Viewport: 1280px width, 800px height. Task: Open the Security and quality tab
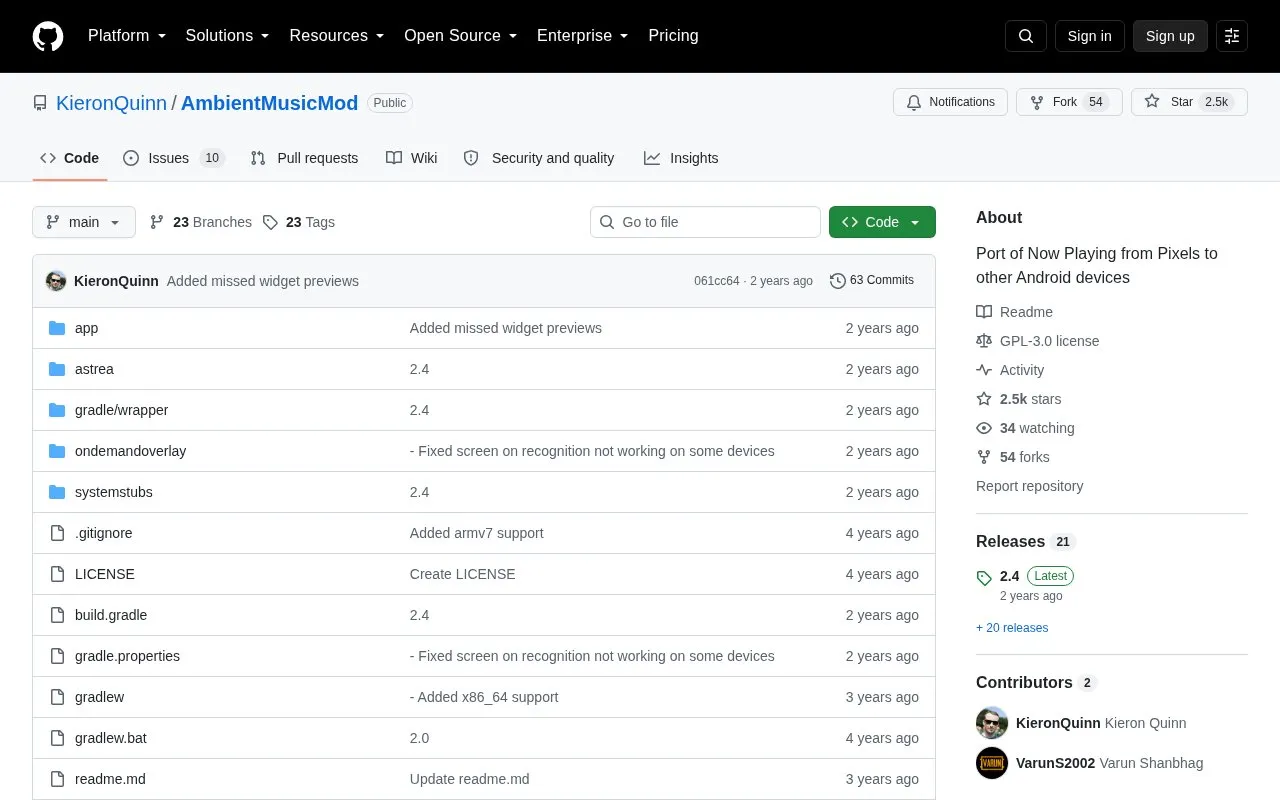539,158
